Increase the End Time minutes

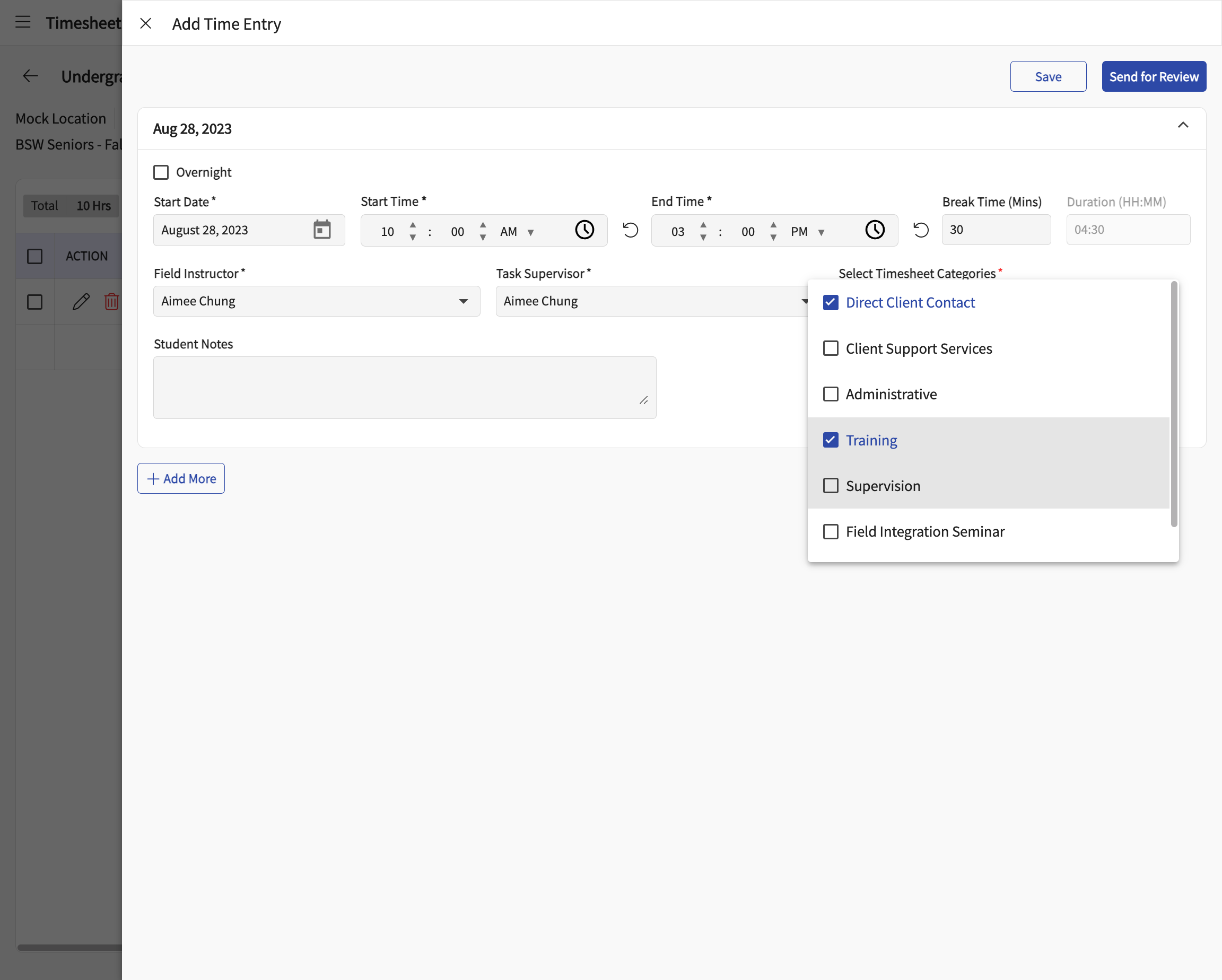click(x=774, y=225)
